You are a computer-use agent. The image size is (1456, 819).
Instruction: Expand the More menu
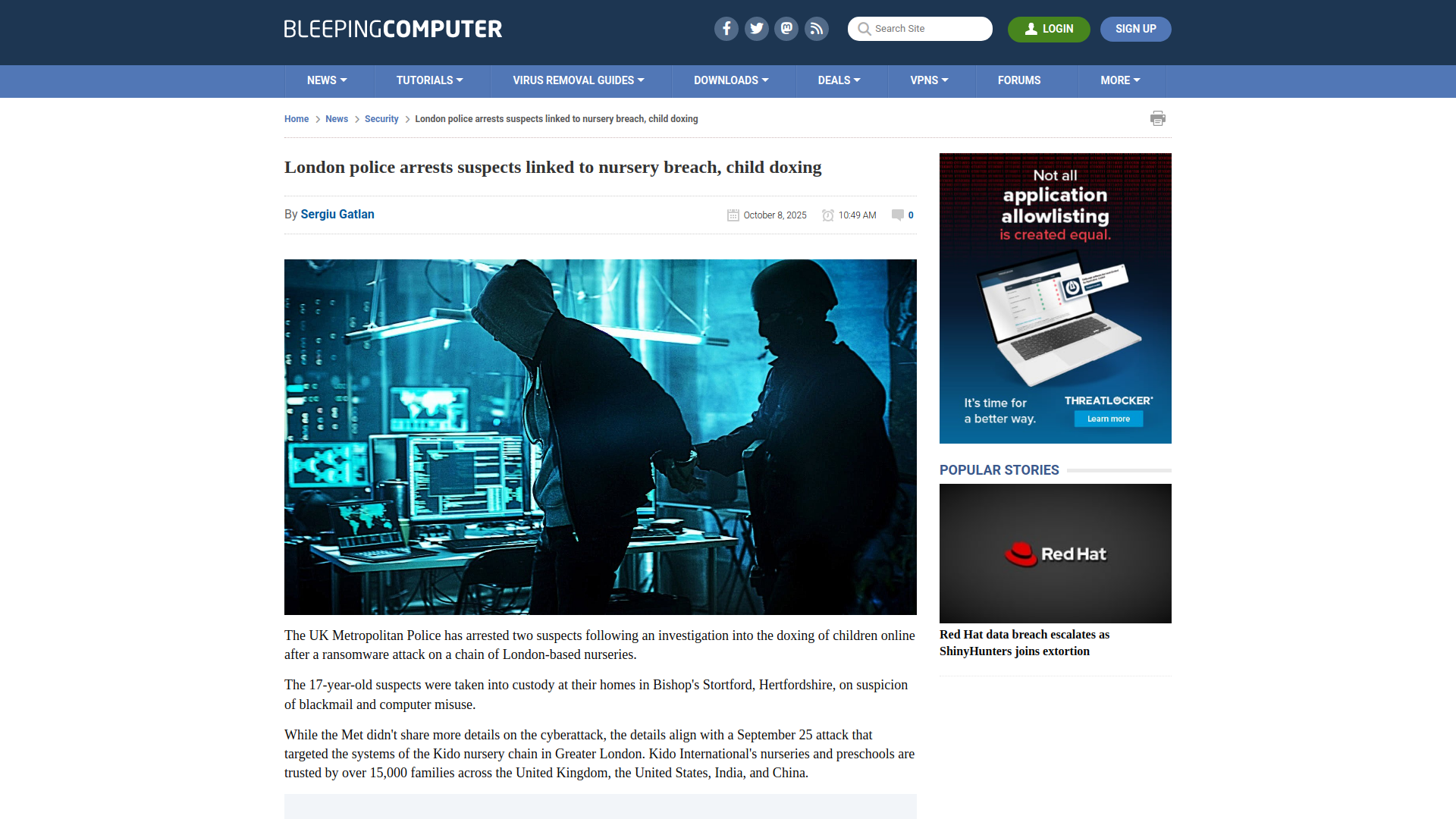tap(1120, 80)
